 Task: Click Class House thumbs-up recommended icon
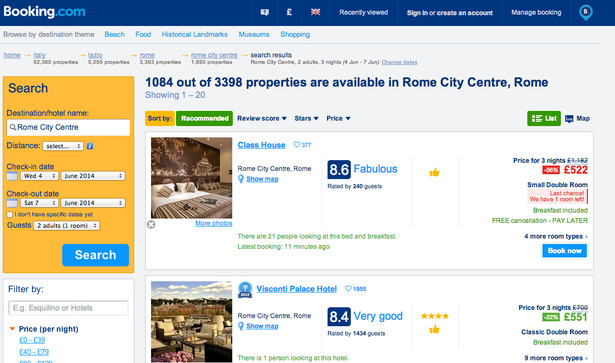(x=434, y=172)
